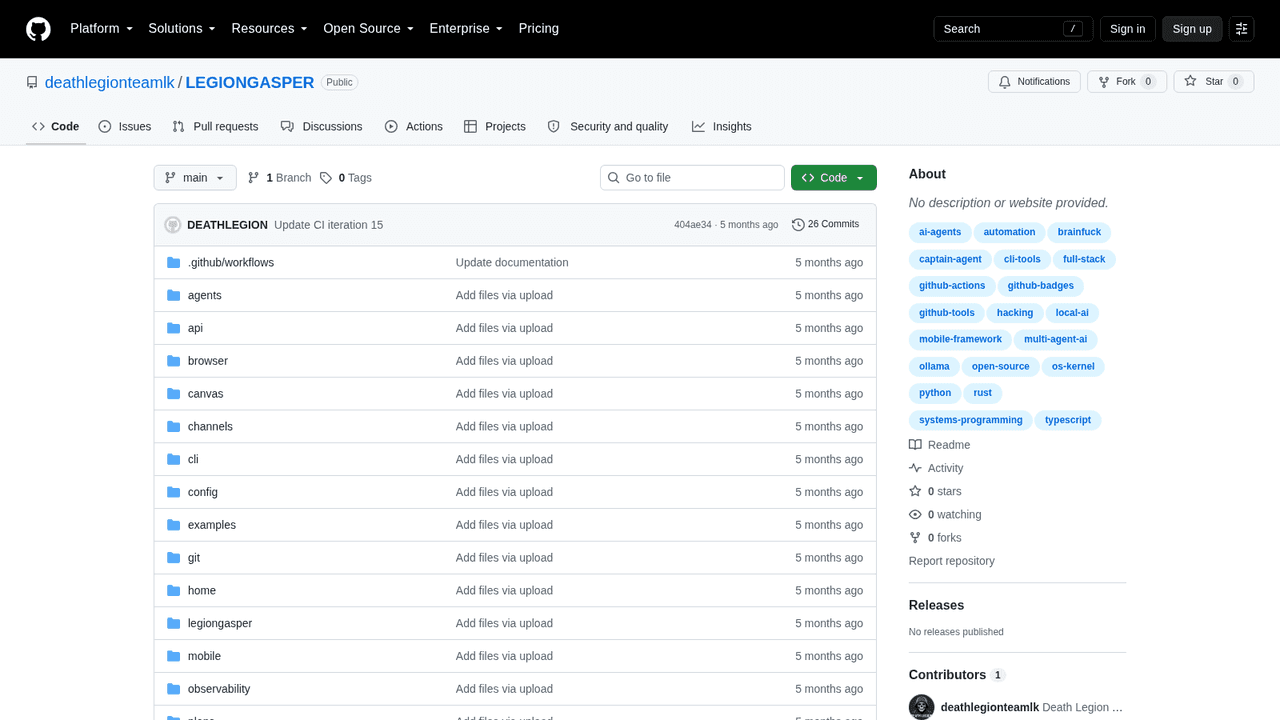Click the top Search box
The height and width of the screenshot is (720, 1280).
(1013, 29)
